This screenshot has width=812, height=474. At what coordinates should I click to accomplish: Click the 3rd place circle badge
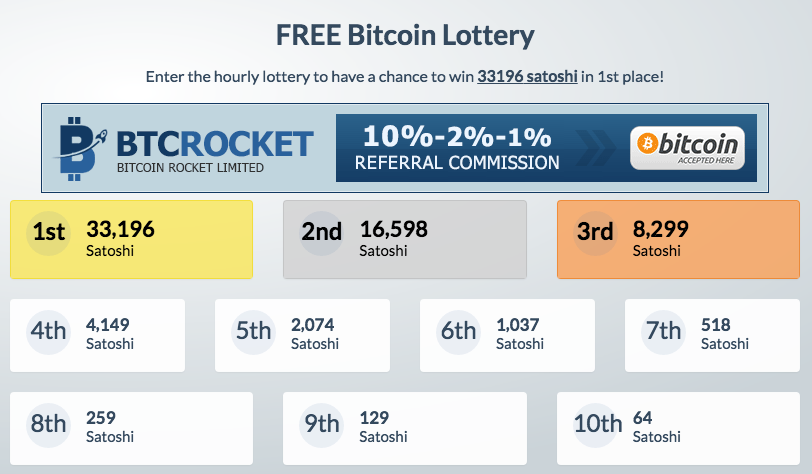pyautogui.click(x=595, y=233)
